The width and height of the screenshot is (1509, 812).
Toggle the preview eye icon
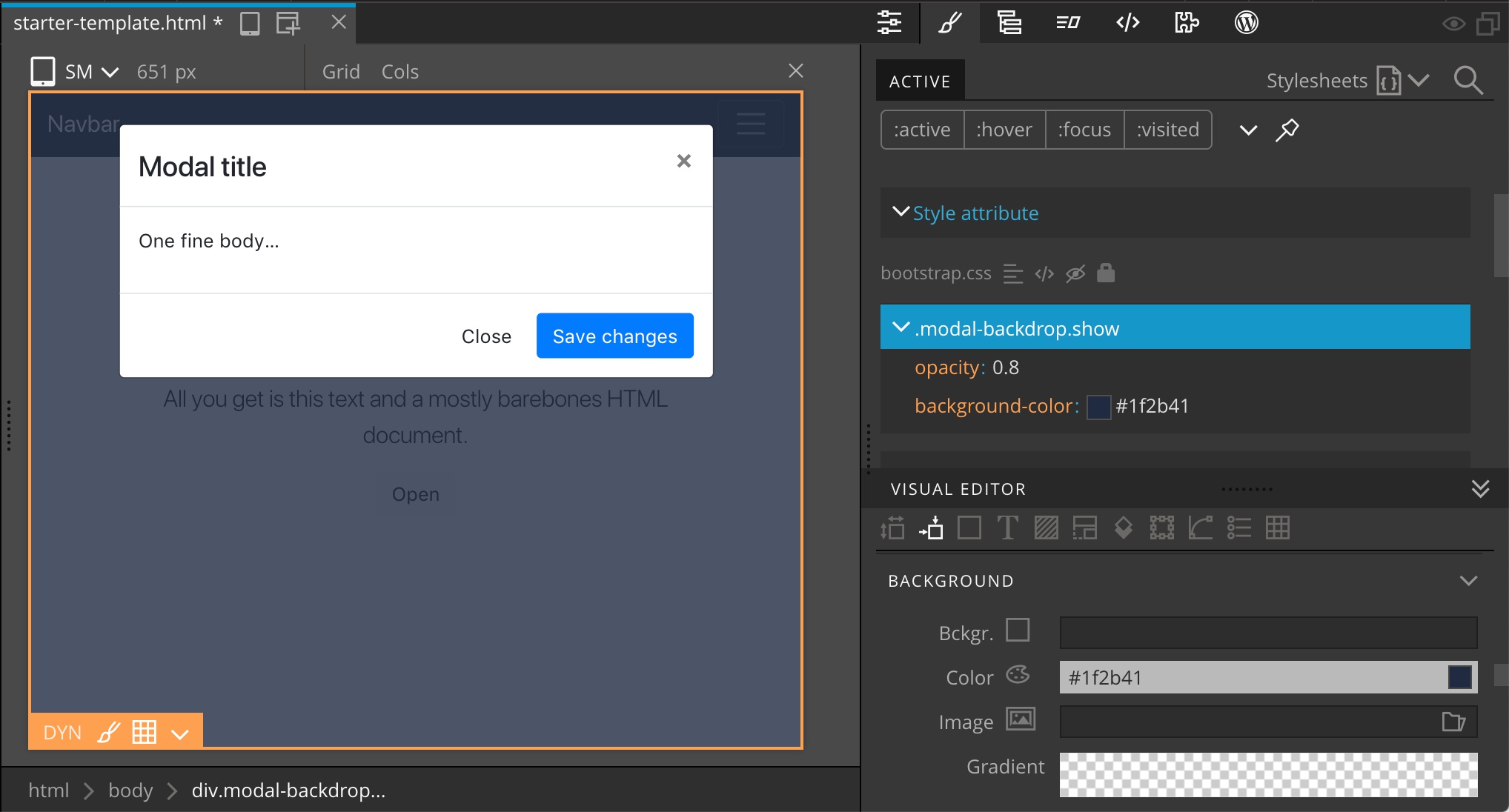tap(1453, 24)
